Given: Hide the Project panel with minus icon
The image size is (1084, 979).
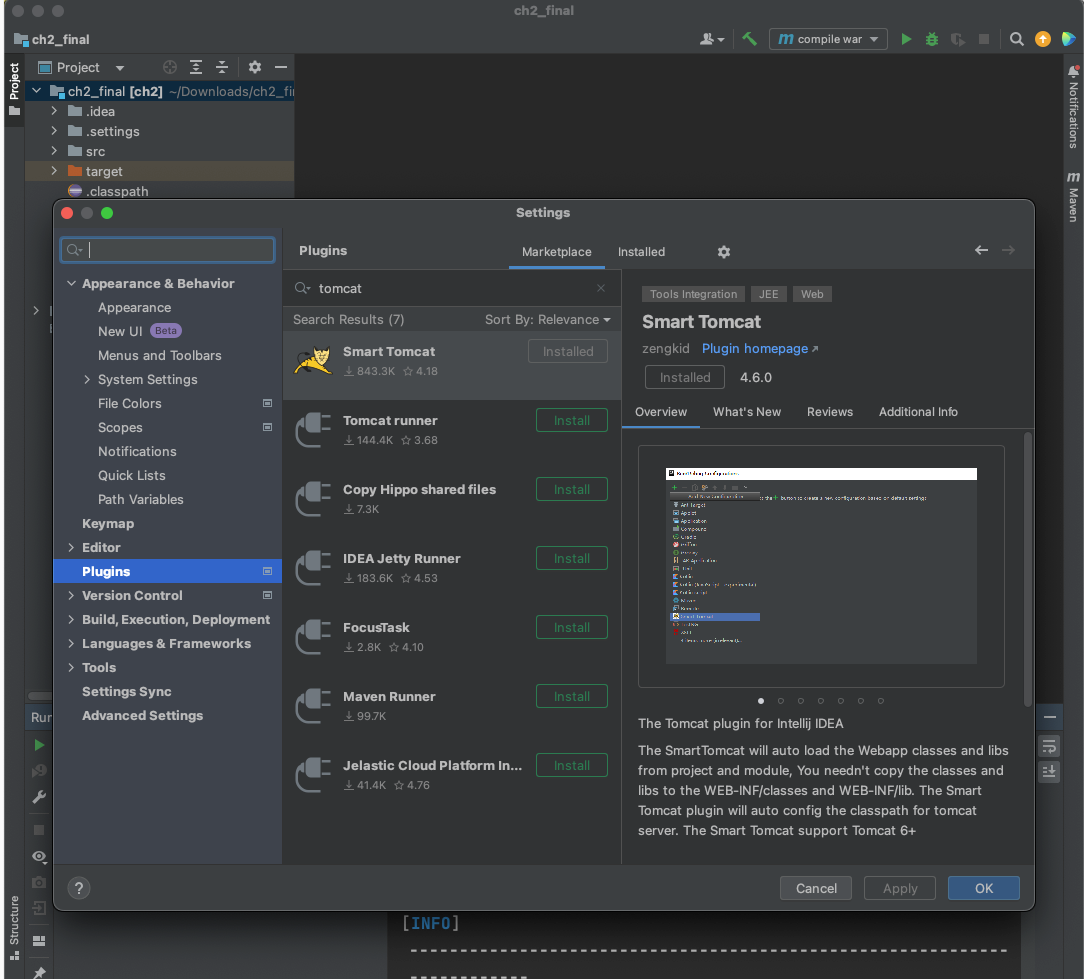Looking at the screenshot, I should 281,67.
